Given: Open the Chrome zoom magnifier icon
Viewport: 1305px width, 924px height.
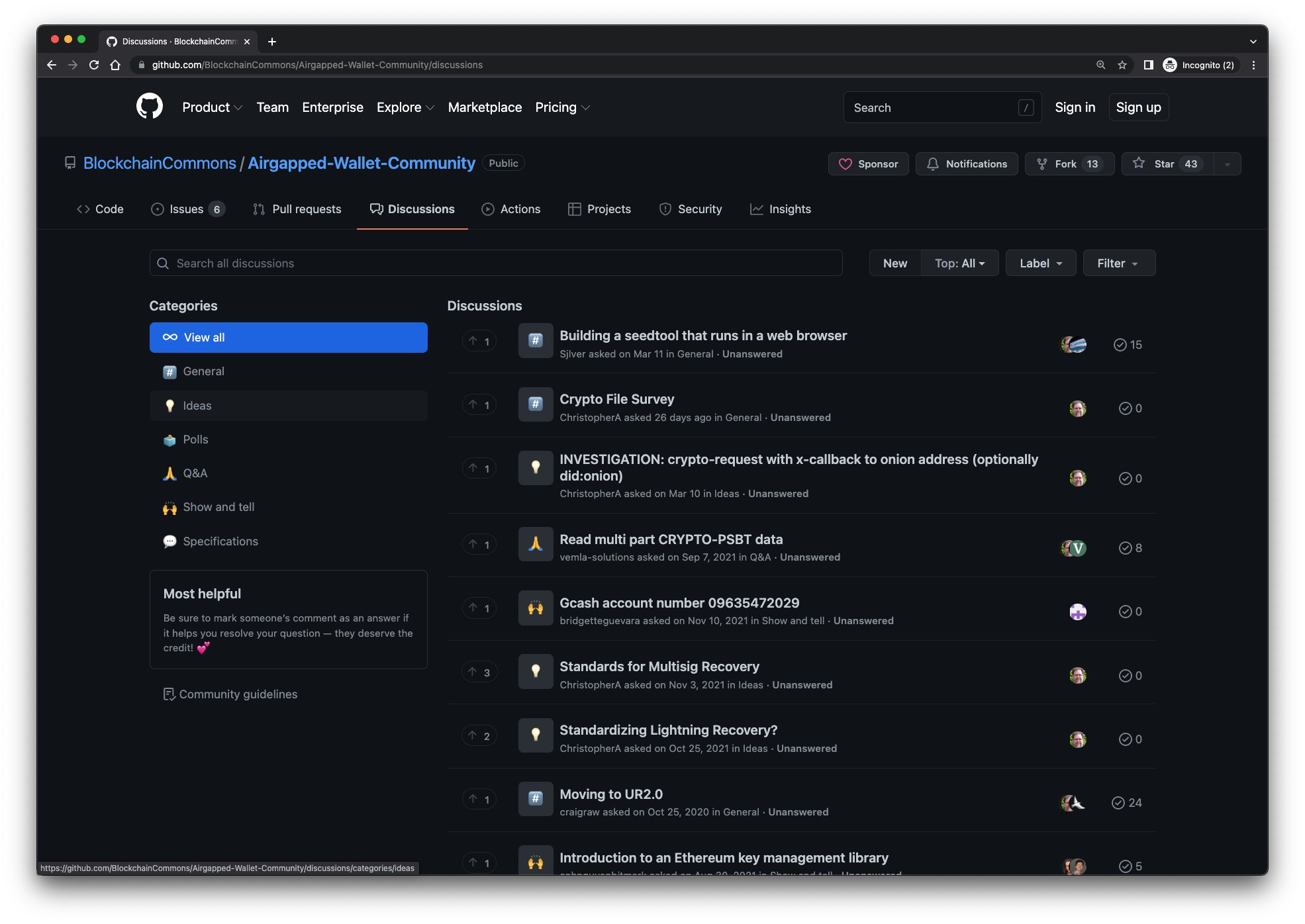Looking at the screenshot, I should click(1100, 65).
